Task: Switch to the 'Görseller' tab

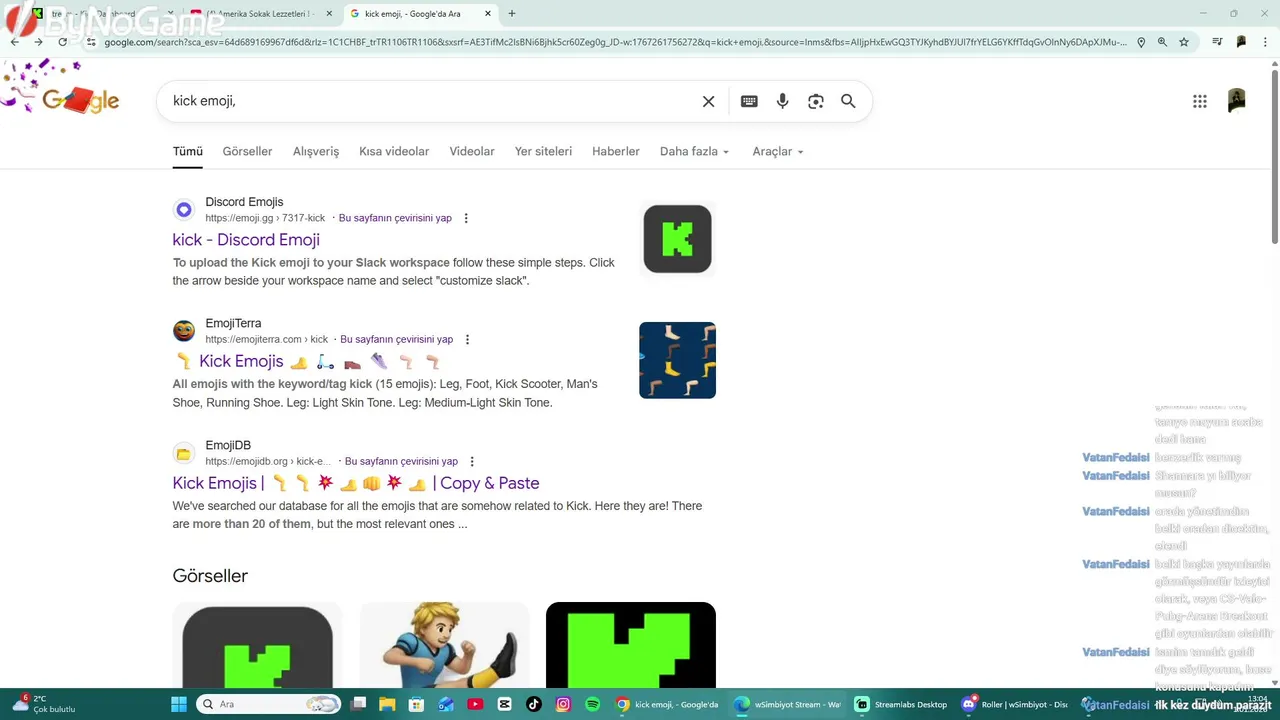Action: coord(247,151)
